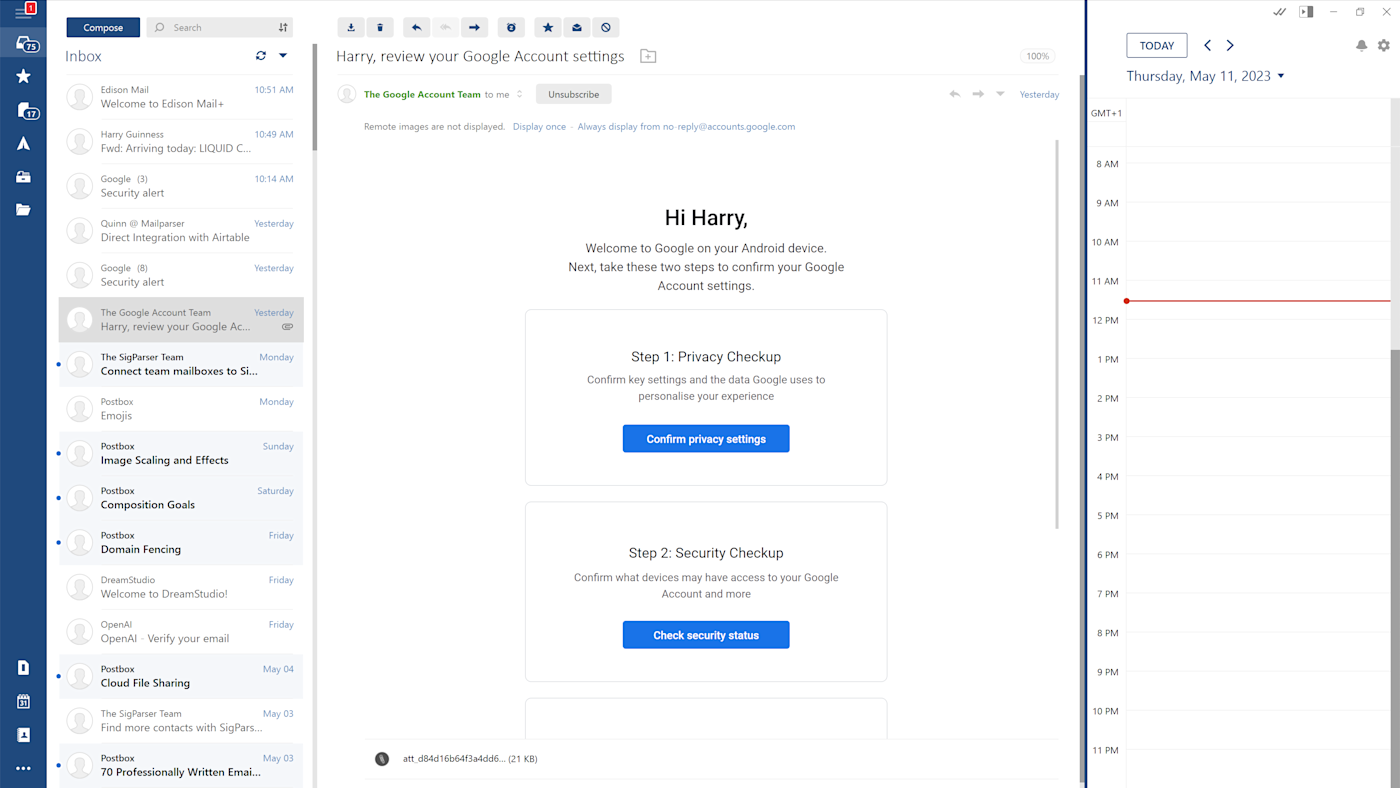Click the double checkmark icon in title bar

pyautogui.click(x=1280, y=12)
